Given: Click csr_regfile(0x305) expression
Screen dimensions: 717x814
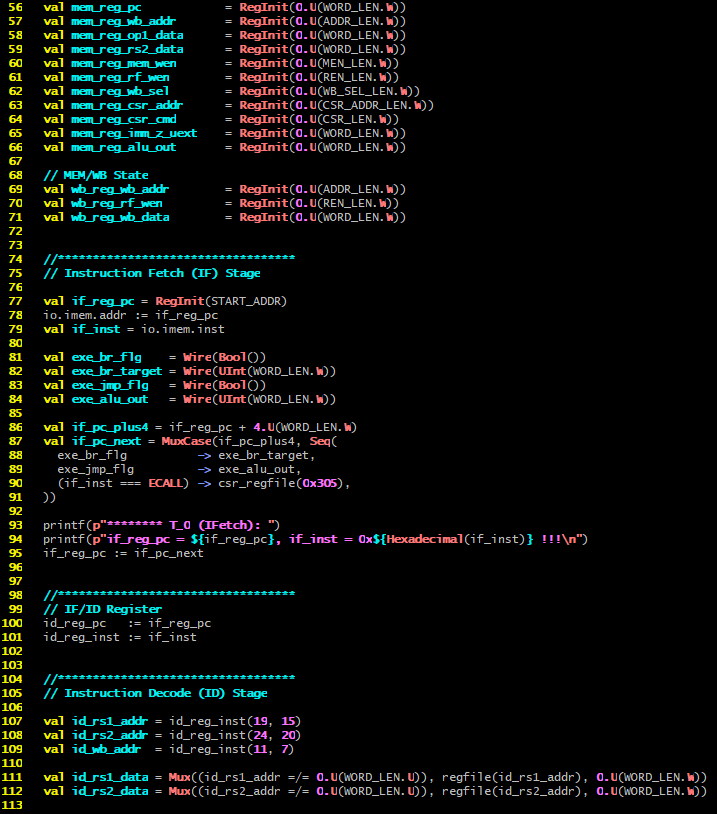Looking at the screenshot, I should coord(281,484).
